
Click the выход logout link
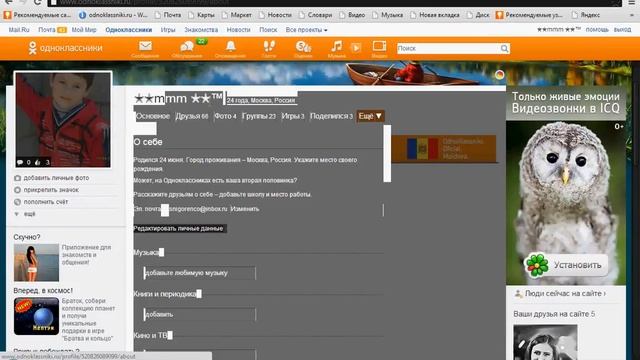click(x=622, y=30)
